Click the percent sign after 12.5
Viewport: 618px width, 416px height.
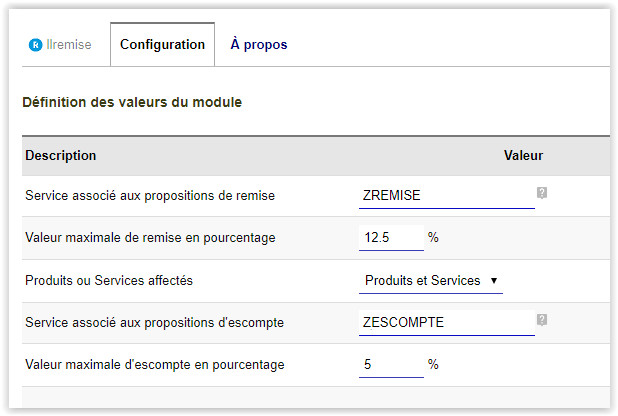433,238
